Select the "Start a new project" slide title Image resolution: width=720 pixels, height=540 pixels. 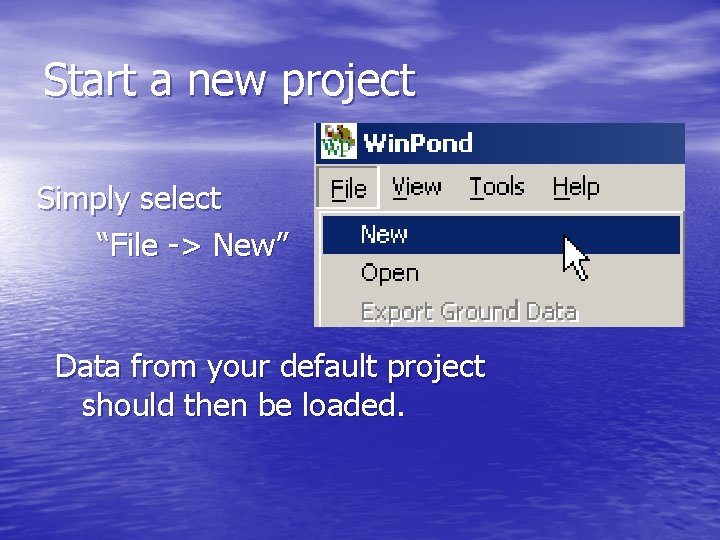pos(230,81)
